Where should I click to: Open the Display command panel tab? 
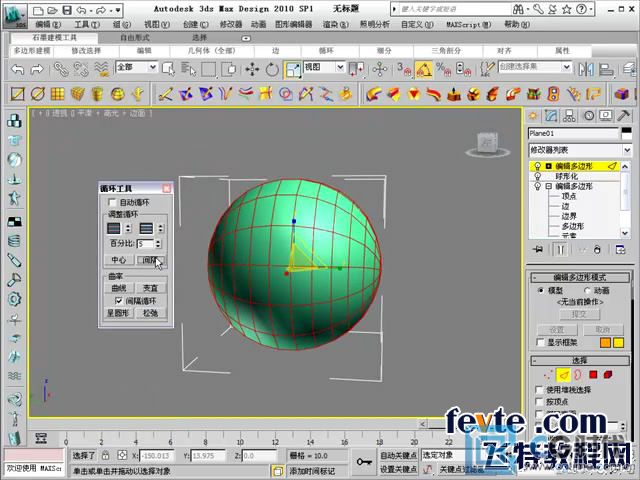(606, 116)
